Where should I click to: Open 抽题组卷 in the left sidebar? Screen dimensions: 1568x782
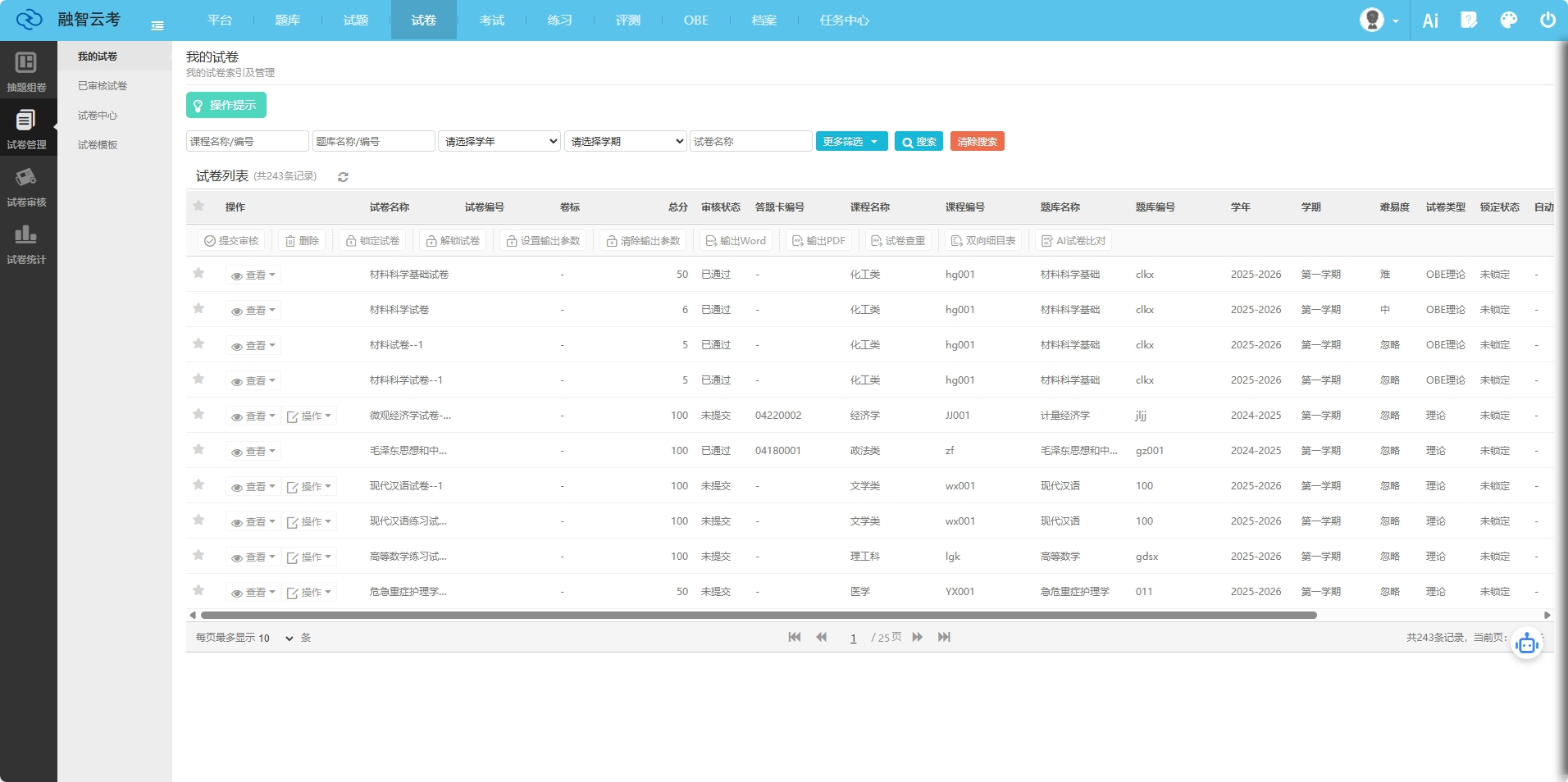[x=27, y=72]
